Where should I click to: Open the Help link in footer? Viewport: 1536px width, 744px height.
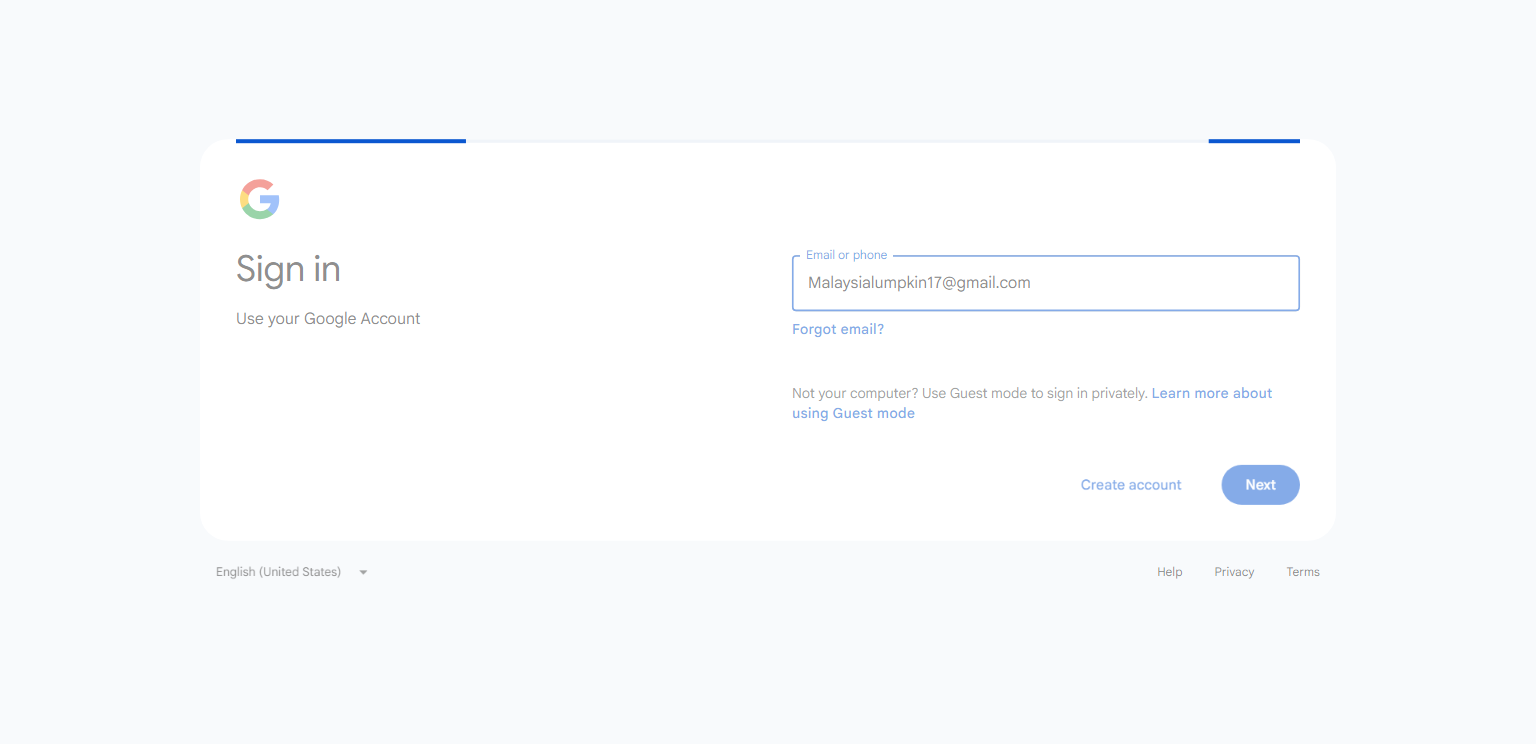(x=1170, y=572)
